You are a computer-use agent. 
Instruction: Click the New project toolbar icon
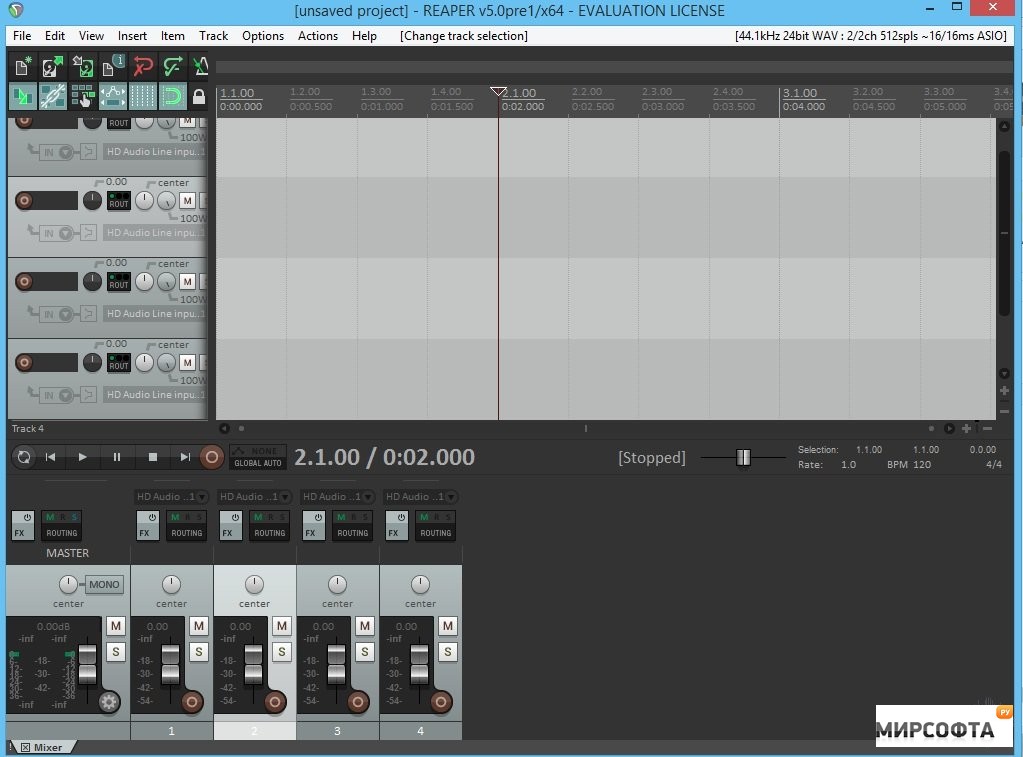pyautogui.click(x=23, y=66)
